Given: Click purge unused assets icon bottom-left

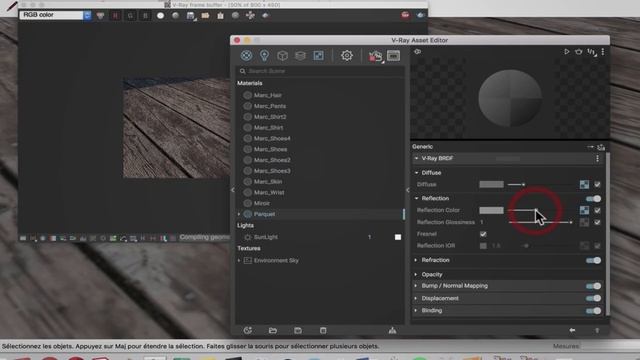Looking at the screenshot, I should [x=248, y=331].
